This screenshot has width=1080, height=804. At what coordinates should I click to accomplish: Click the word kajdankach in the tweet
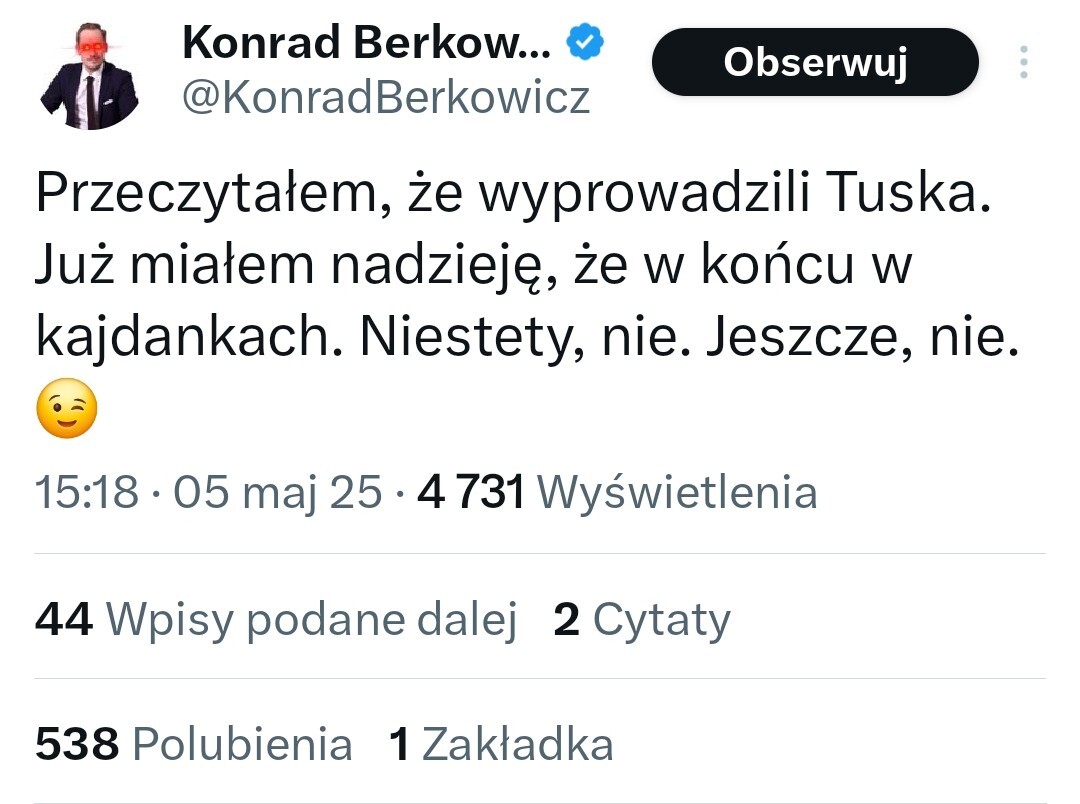point(180,340)
